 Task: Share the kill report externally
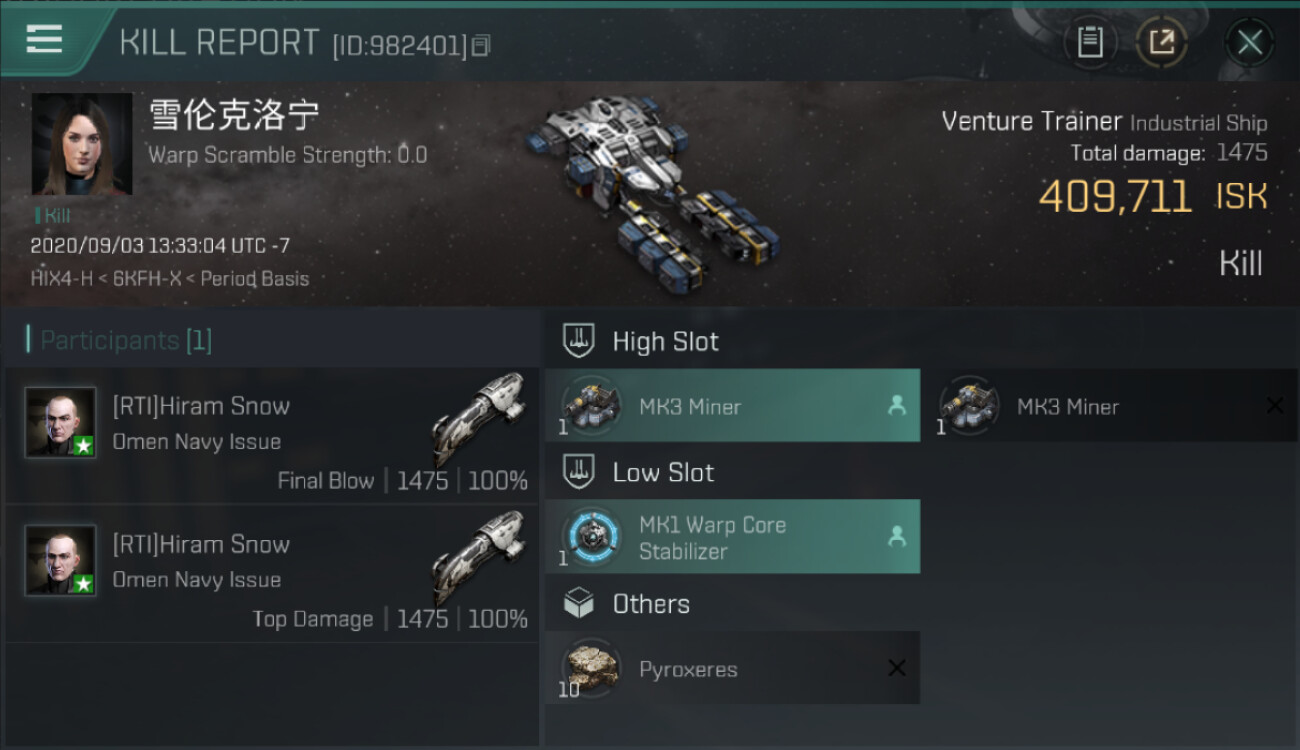(1161, 42)
